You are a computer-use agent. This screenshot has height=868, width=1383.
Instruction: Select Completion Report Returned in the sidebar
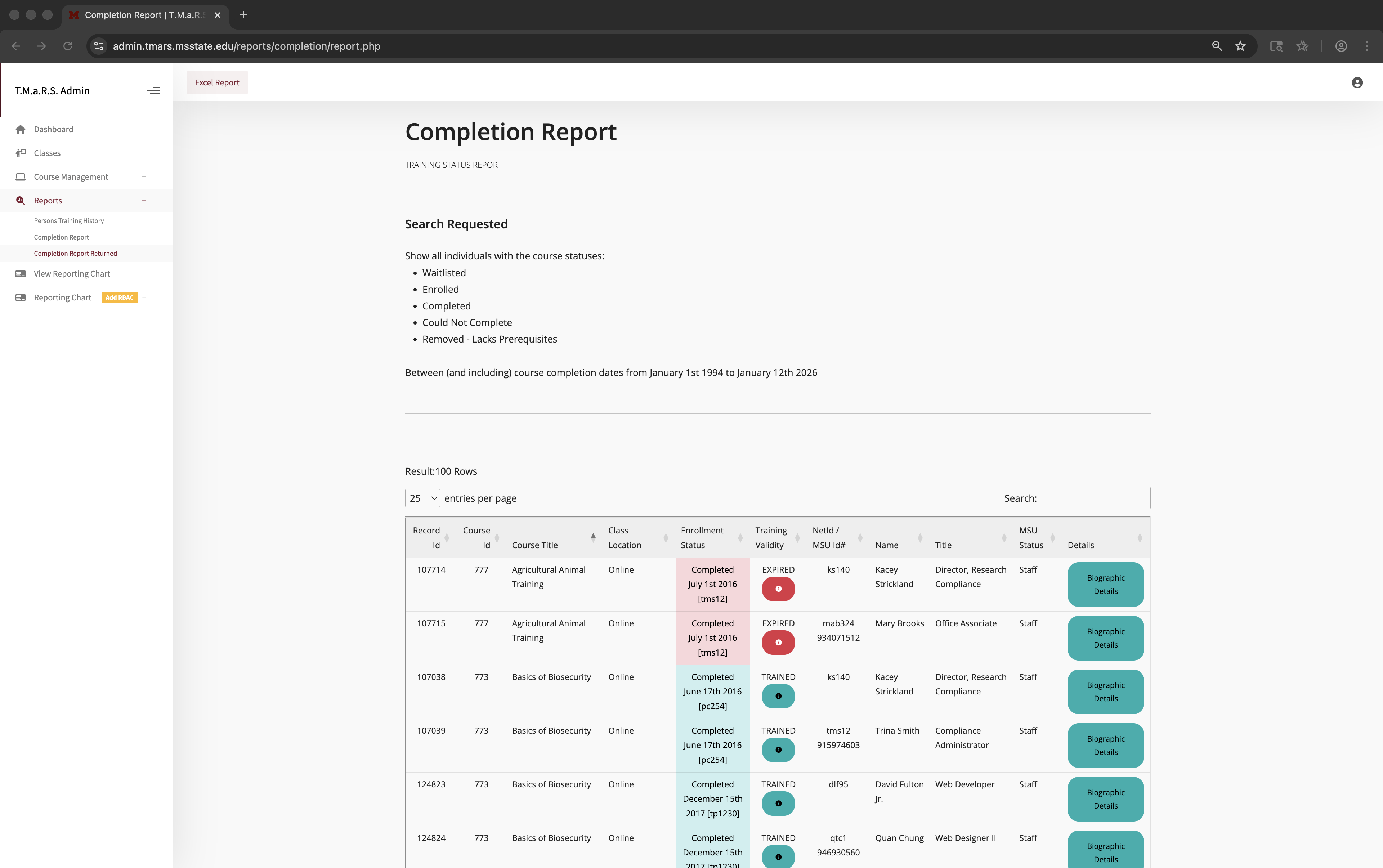point(75,253)
